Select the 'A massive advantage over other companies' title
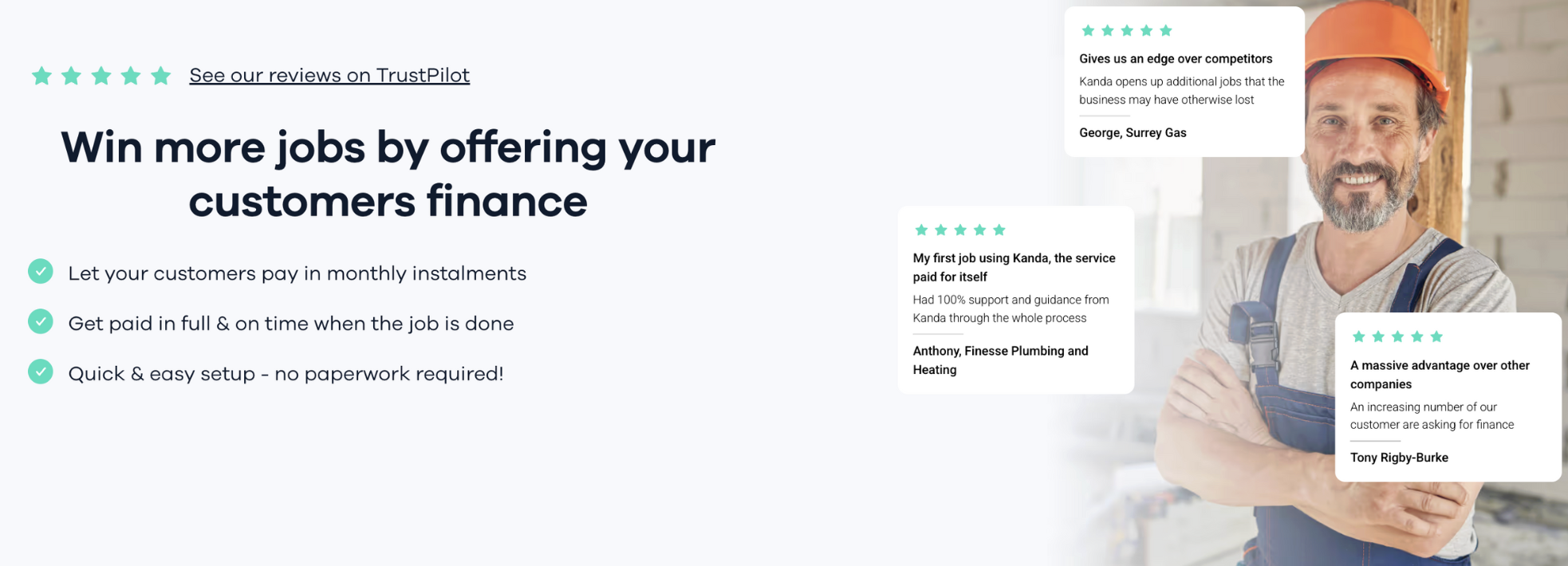This screenshot has width=1568, height=566. pyautogui.click(x=1440, y=375)
